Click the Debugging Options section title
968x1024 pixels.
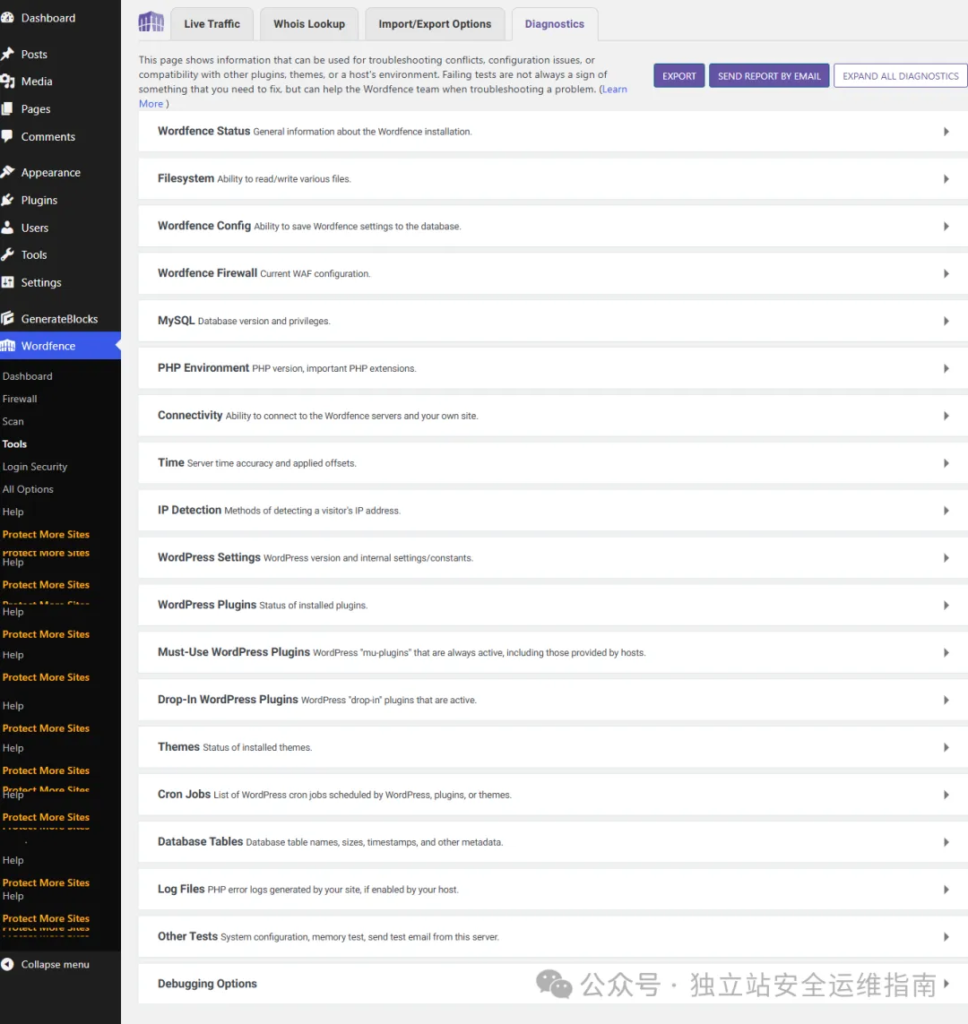click(207, 984)
